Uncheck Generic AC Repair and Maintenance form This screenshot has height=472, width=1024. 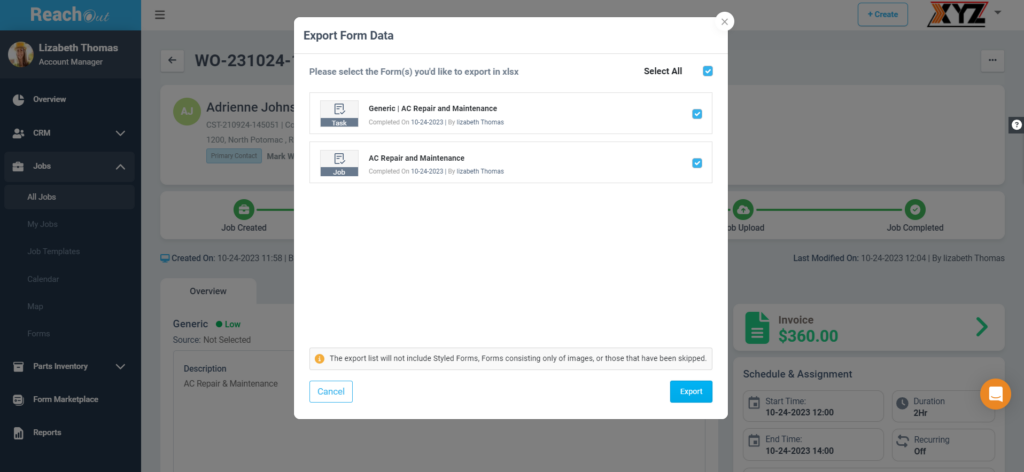pos(697,114)
